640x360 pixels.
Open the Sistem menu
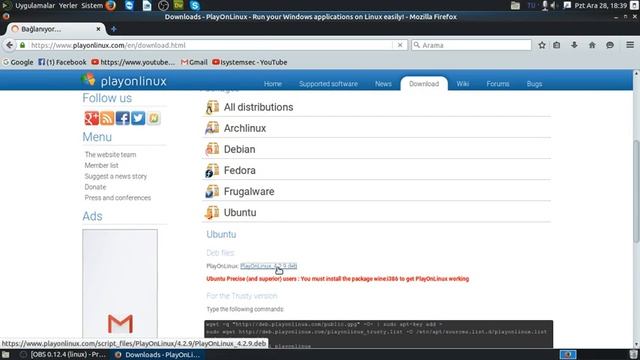click(92, 5)
